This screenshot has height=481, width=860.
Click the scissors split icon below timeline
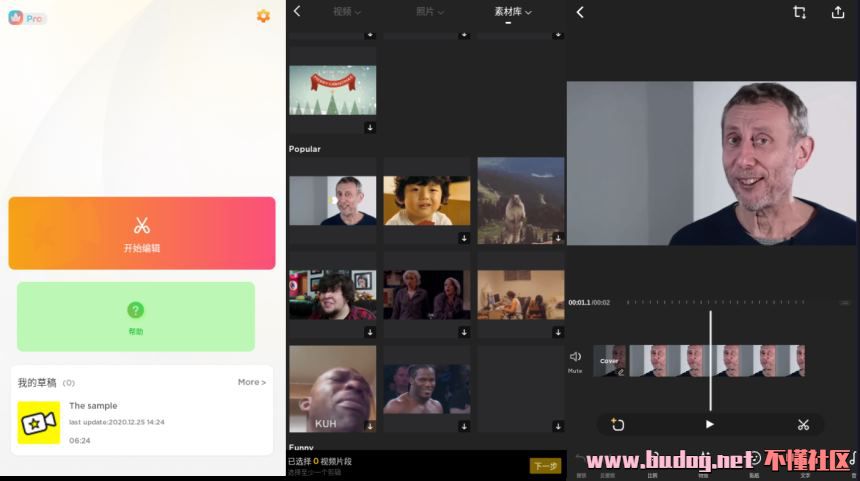(x=803, y=424)
